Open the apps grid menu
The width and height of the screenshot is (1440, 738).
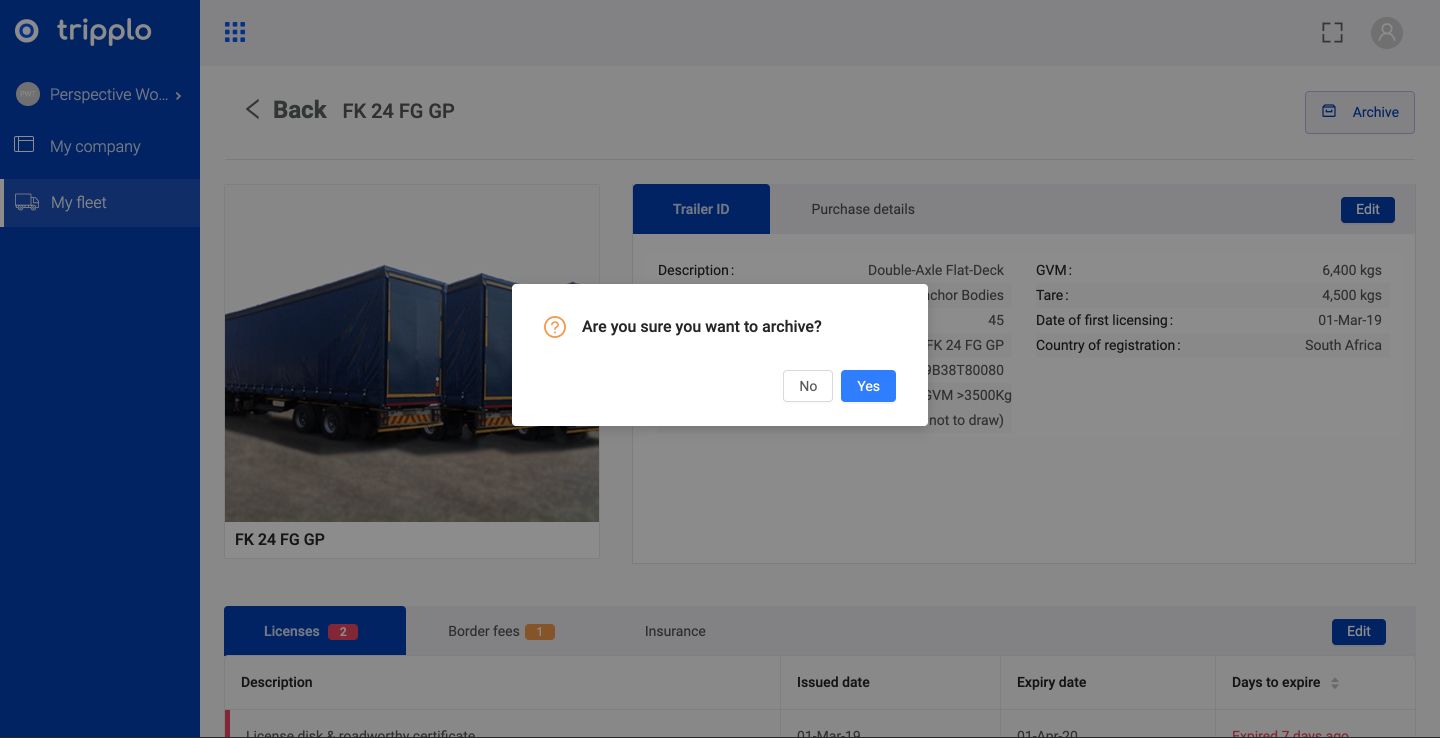[235, 32]
